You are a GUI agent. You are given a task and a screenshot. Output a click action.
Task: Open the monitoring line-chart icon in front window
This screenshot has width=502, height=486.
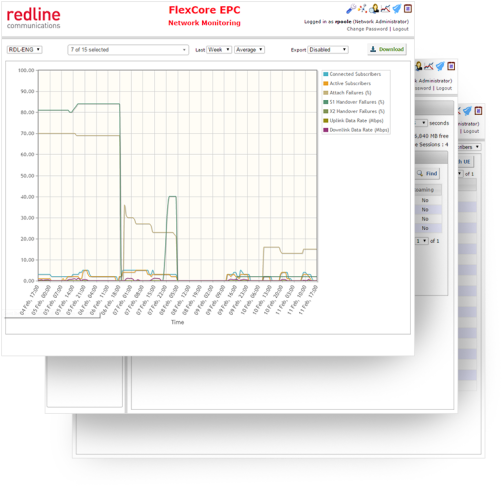pyautogui.click(x=385, y=9)
